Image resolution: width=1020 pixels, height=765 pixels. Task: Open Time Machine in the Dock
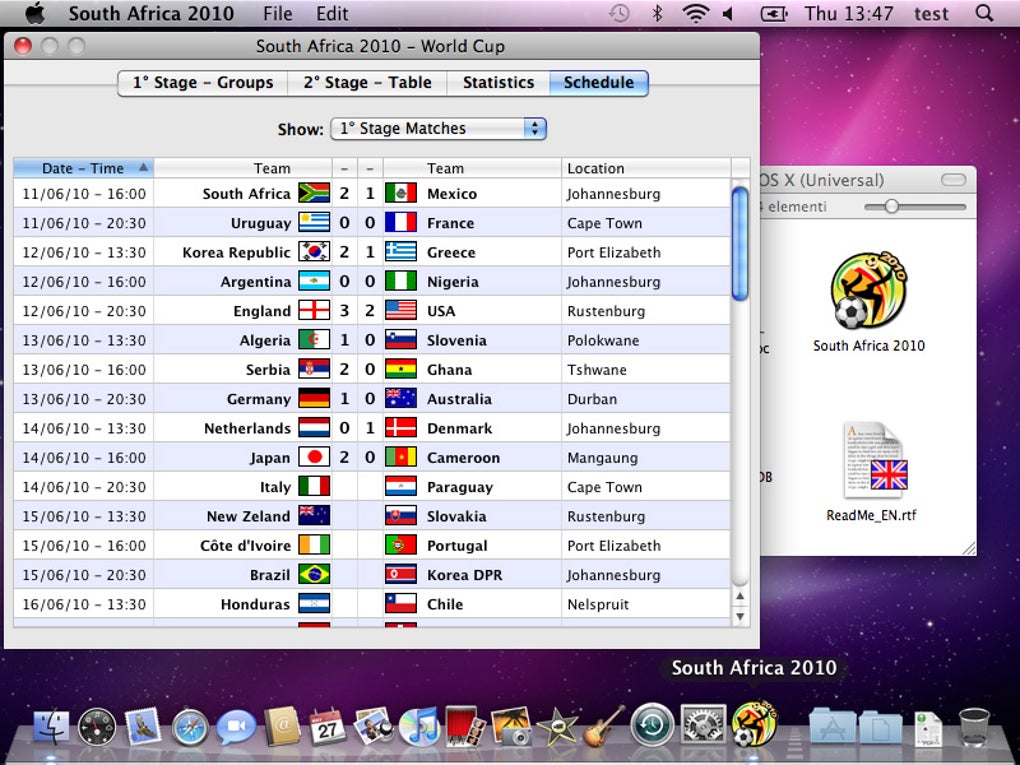652,724
